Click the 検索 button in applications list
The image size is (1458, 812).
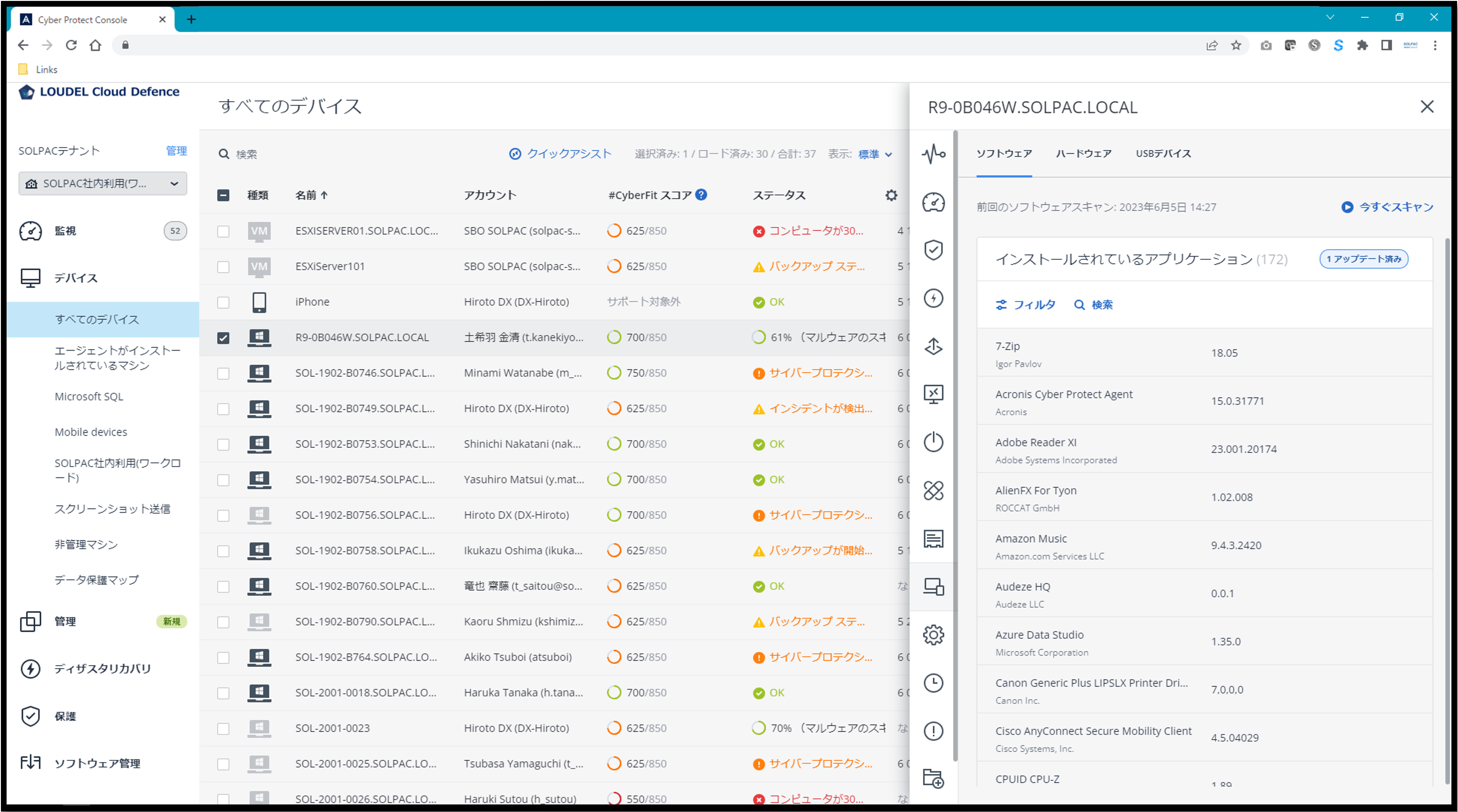(1094, 305)
